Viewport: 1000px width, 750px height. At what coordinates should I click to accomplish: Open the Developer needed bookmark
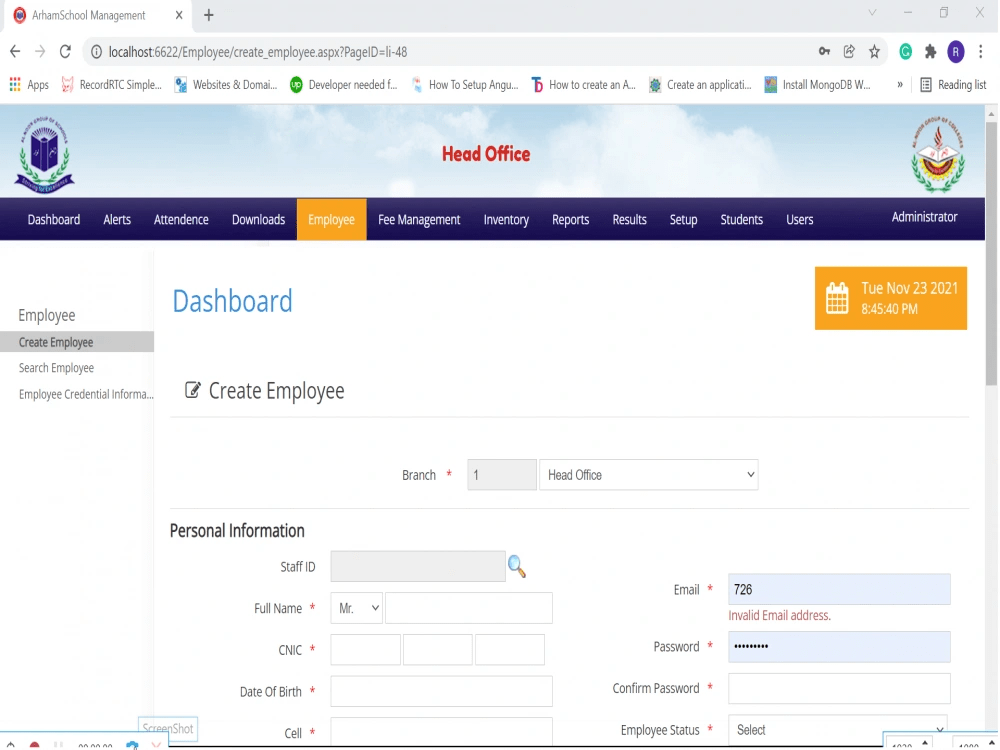coord(343,85)
